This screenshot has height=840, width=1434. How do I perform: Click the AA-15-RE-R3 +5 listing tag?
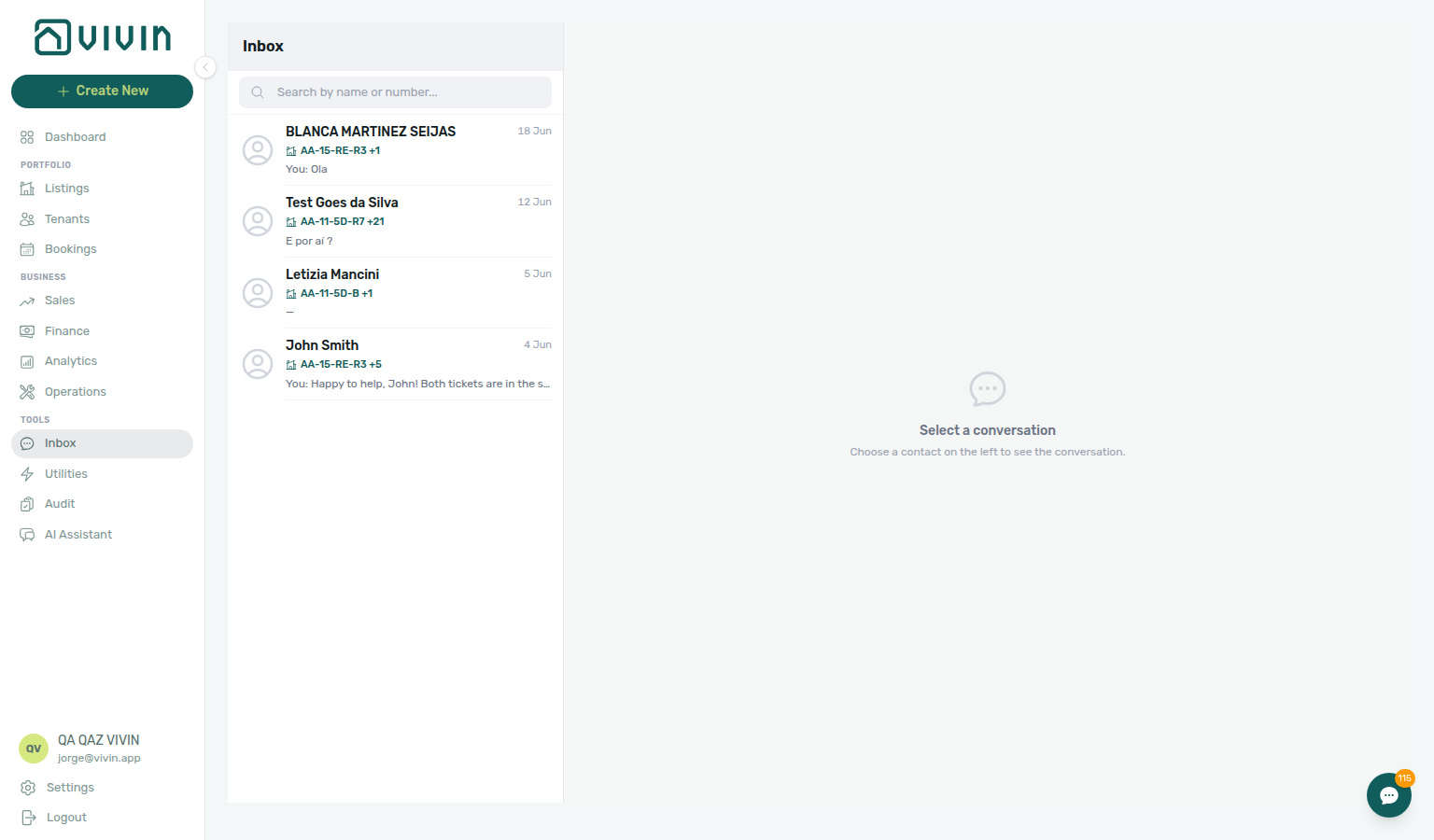click(333, 364)
